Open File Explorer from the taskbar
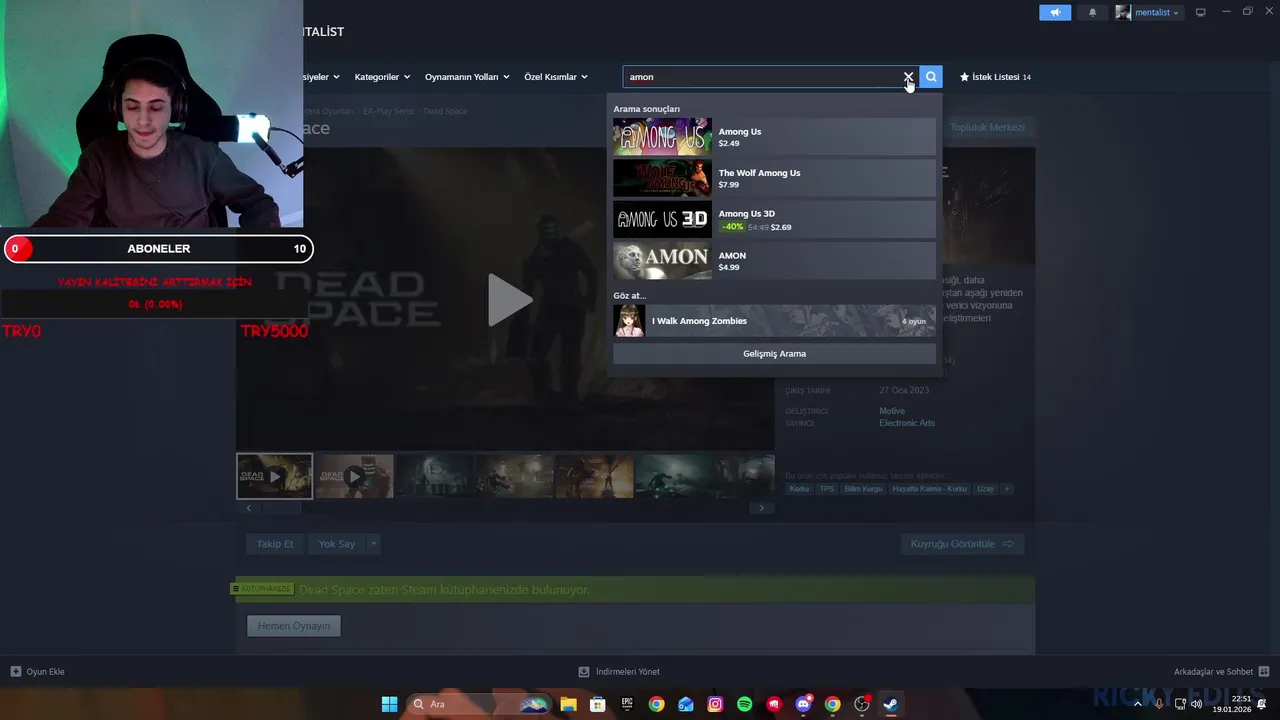This screenshot has width=1280, height=720. [x=568, y=704]
